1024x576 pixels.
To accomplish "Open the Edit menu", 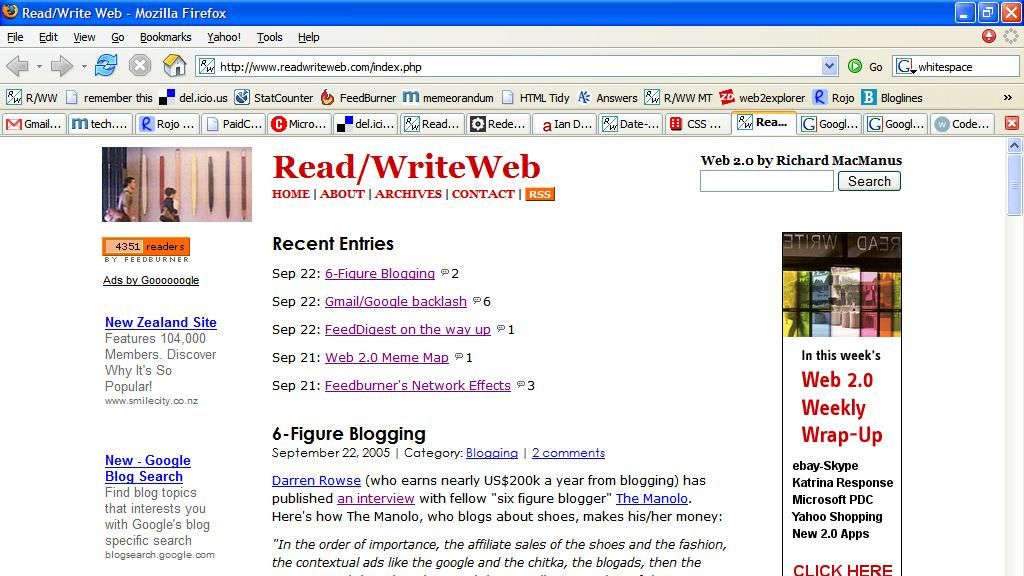I will click(x=48, y=37).
